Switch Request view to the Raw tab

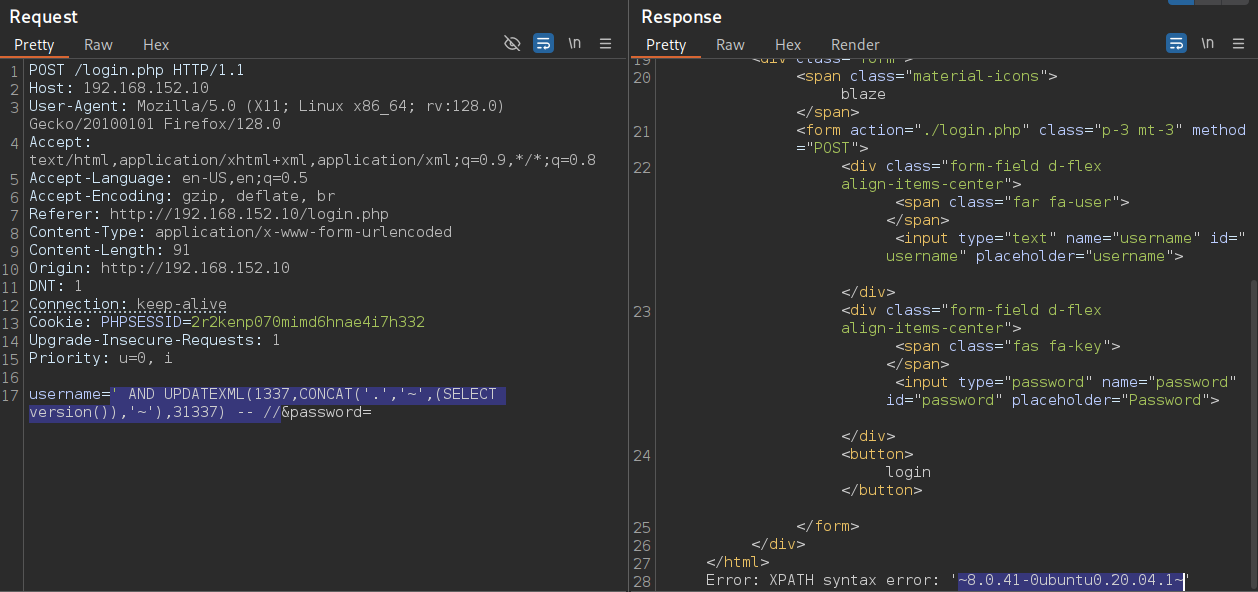(x=98, y=45)
